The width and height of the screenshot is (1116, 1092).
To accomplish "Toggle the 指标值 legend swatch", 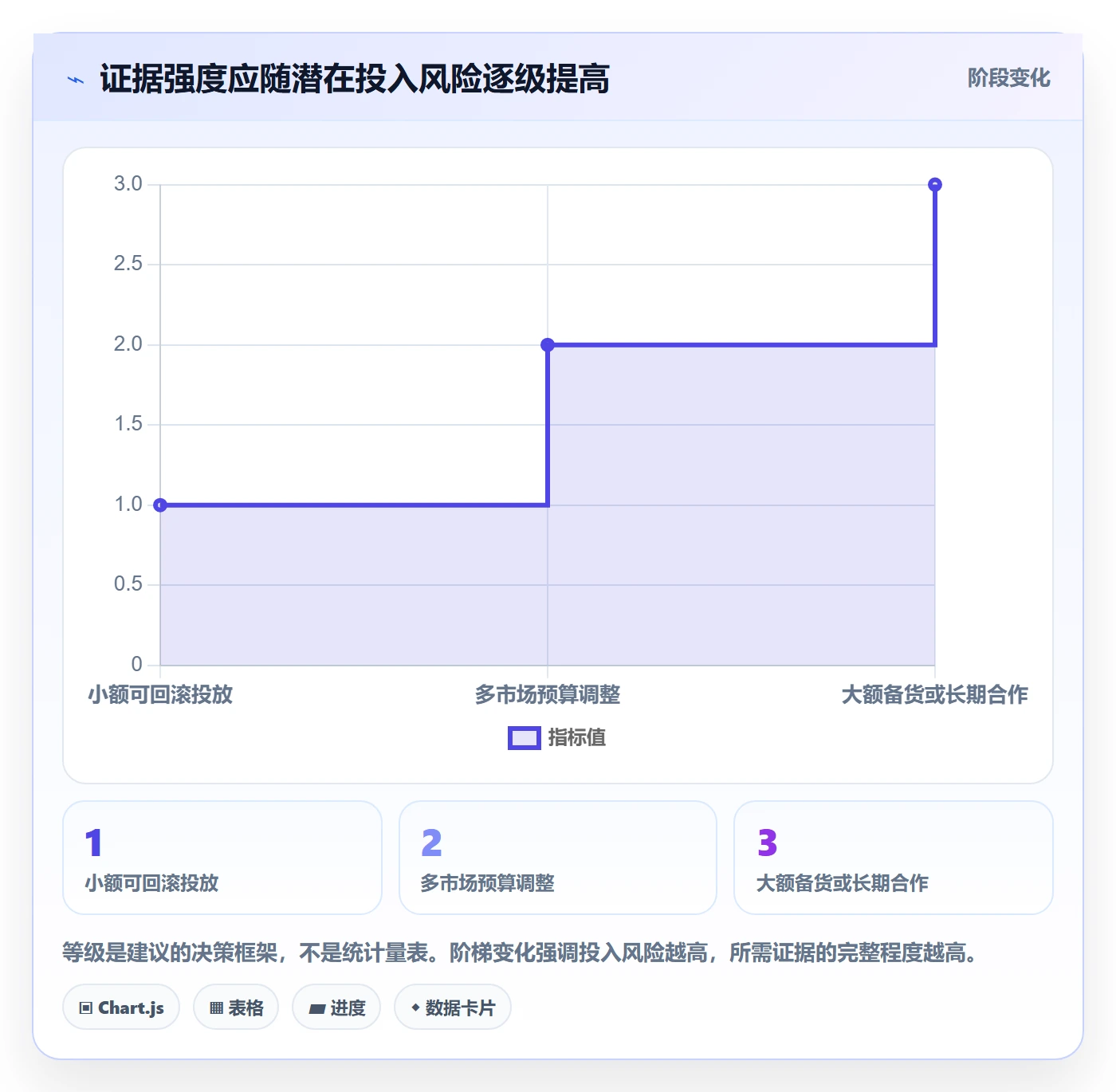I will (x=525, y=738).
